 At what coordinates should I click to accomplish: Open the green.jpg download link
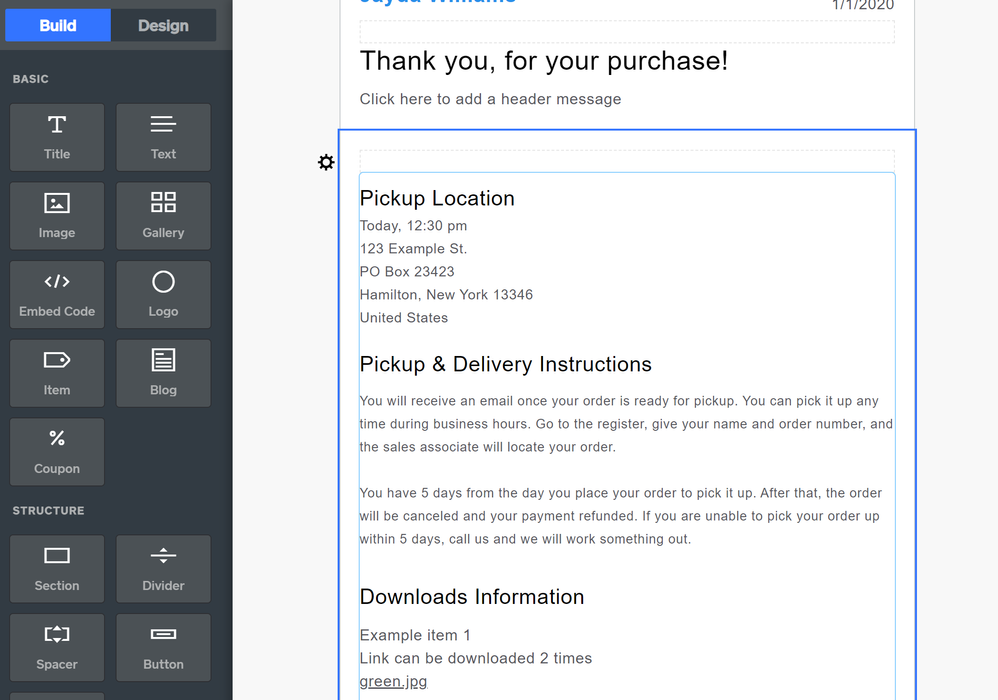point(393,681)
